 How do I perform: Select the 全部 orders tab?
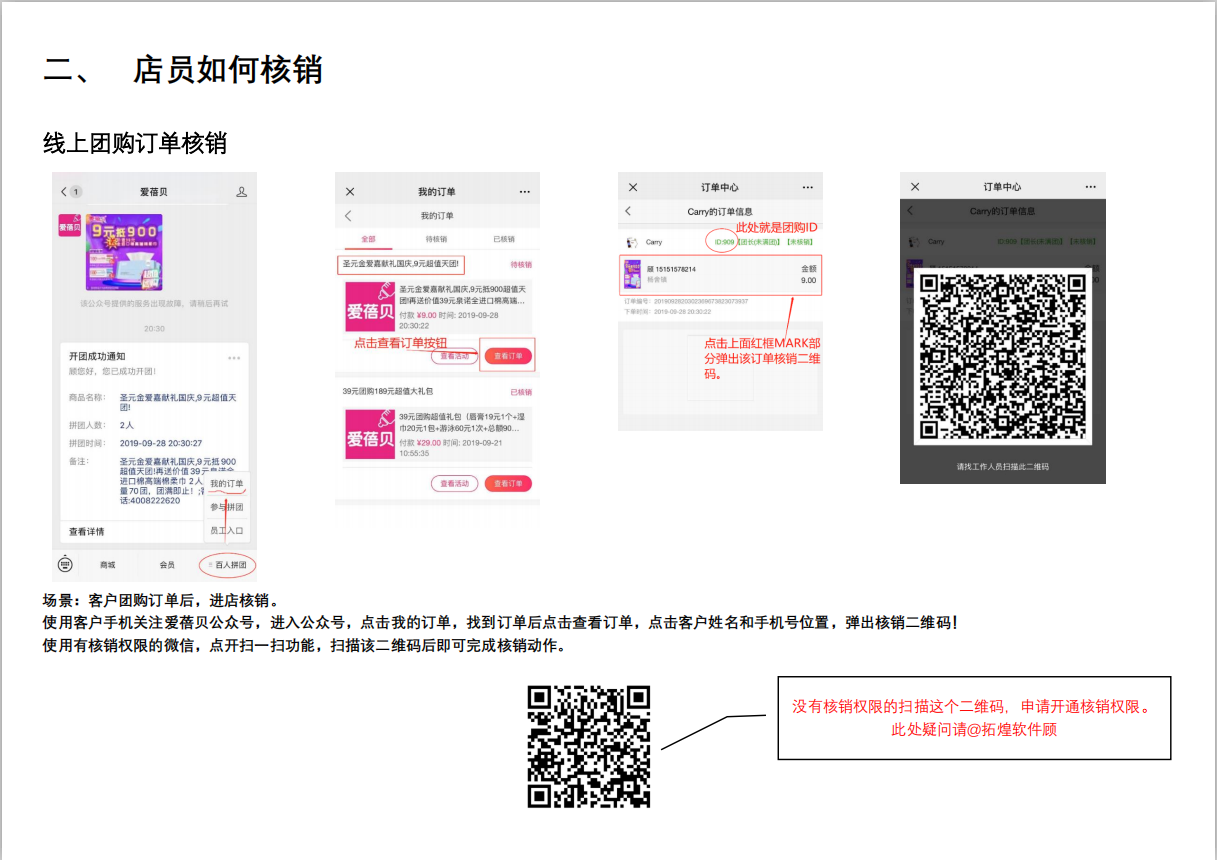(x=368, y=240)
